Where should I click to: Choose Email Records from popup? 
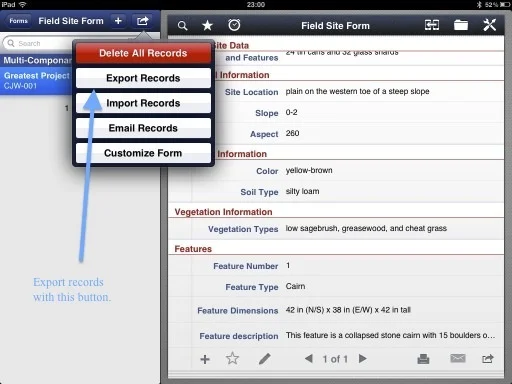click(143, 128)
